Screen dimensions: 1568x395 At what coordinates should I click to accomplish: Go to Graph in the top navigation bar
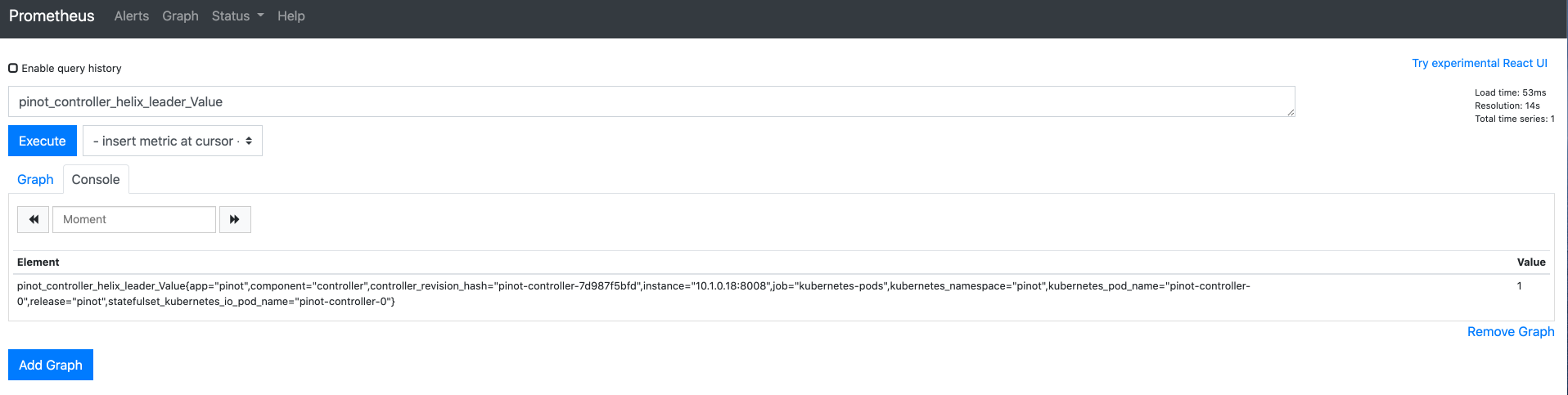tap(180, 16)
